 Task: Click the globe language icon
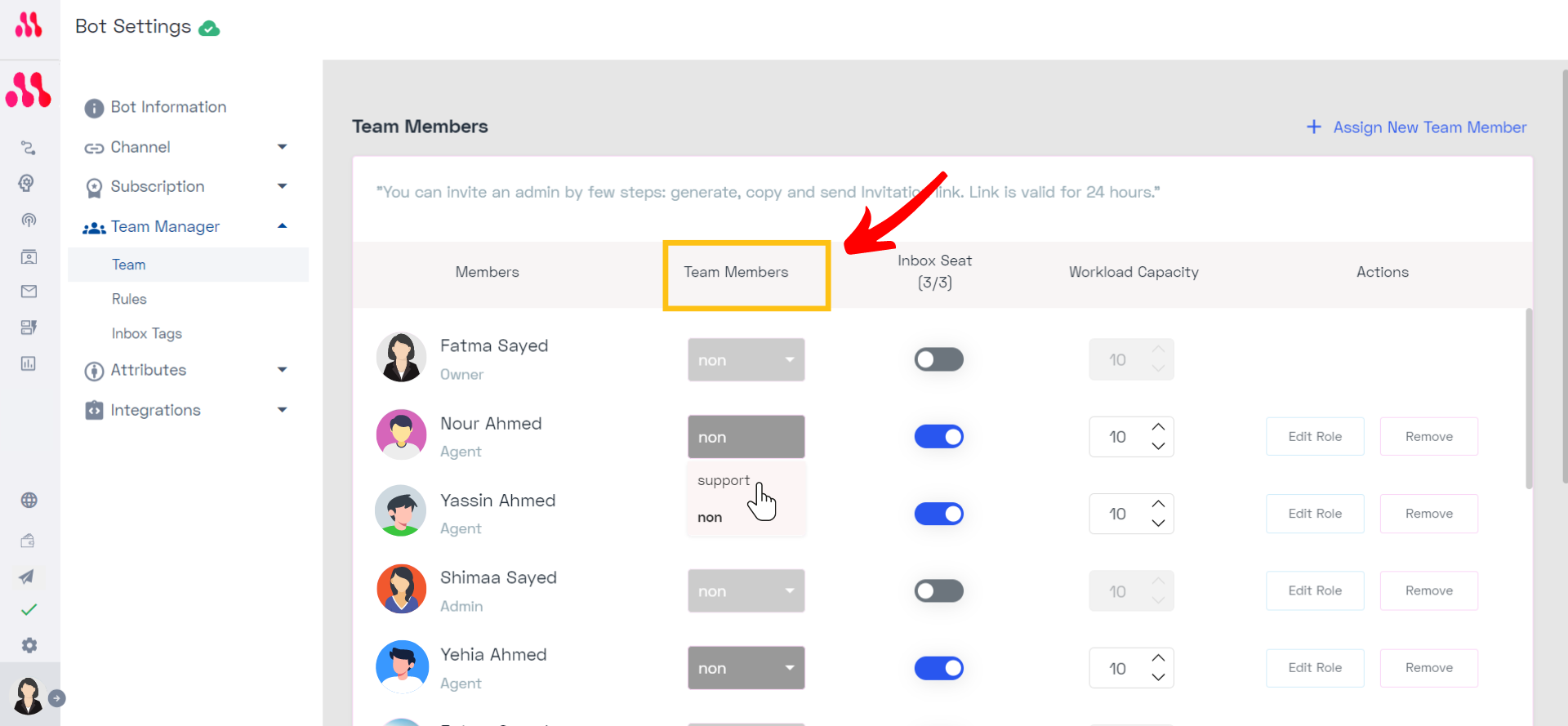click(x=29, y=501)
